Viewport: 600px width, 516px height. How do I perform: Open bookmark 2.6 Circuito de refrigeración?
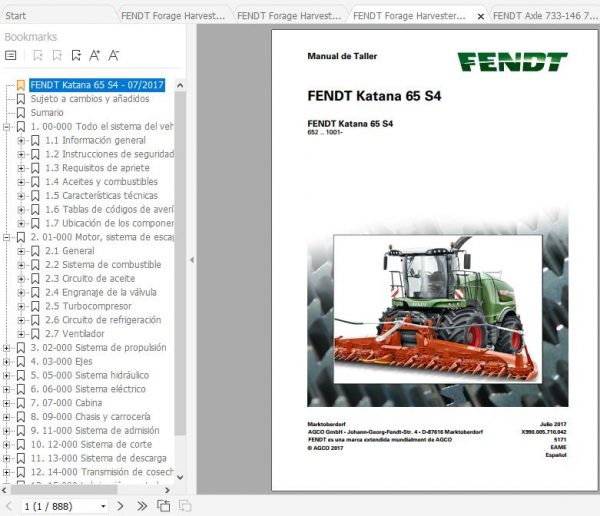pos(103,320)
